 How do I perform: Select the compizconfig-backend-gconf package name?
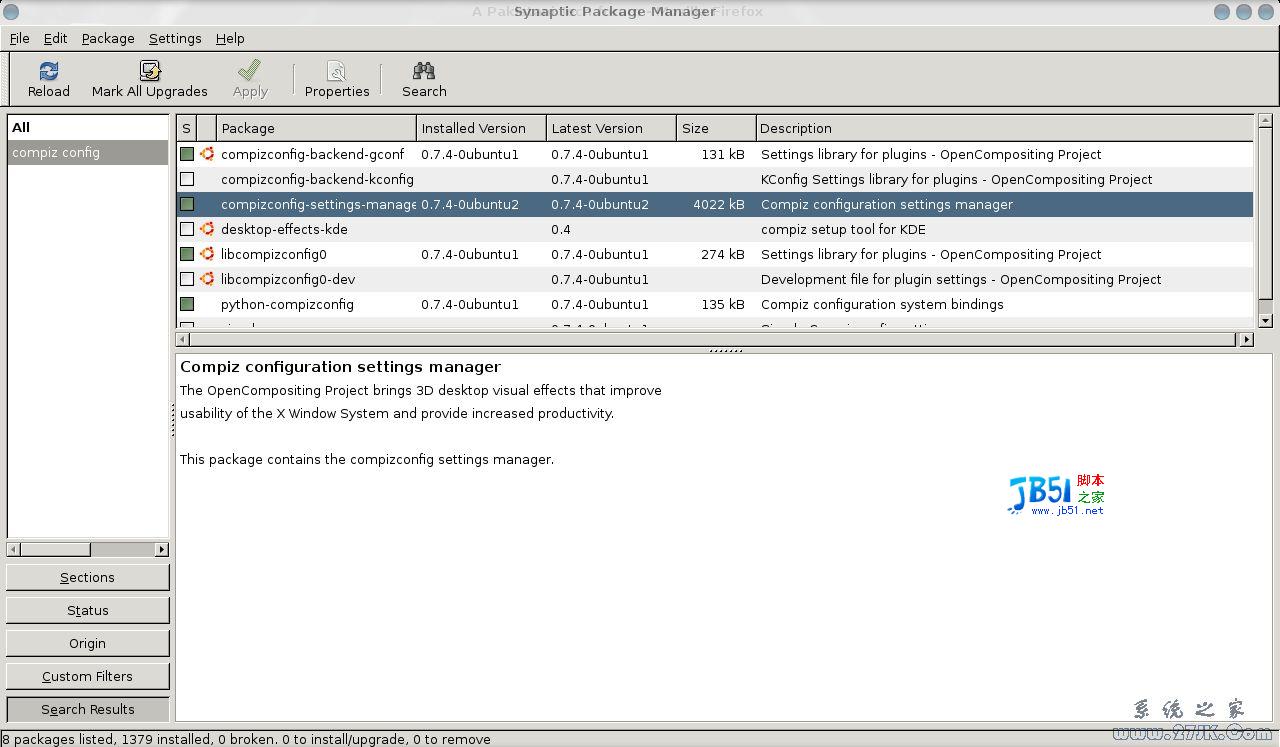click(312, 154)
